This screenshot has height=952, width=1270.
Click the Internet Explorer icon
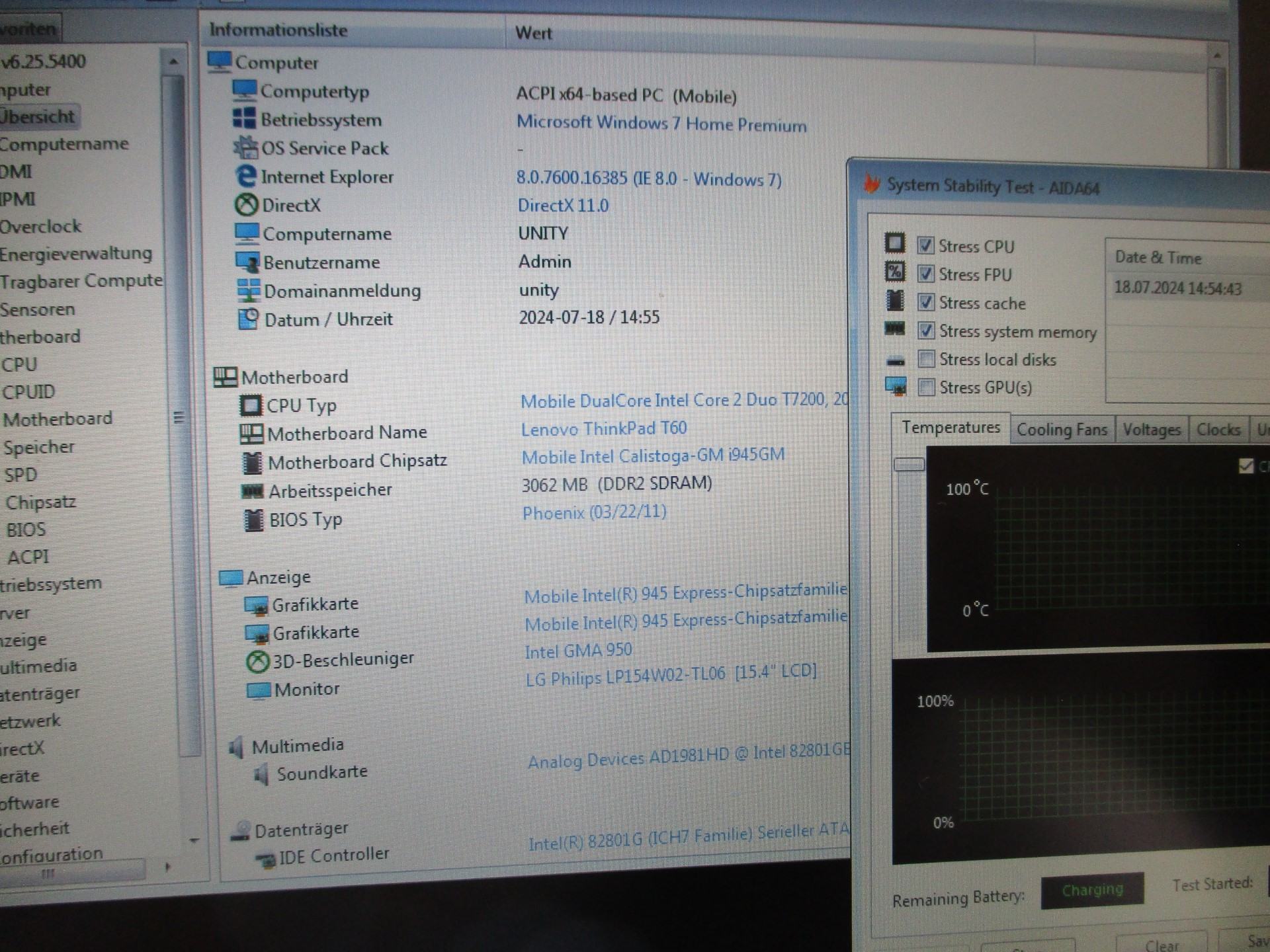pyautogui.click(x=246, y=176)
